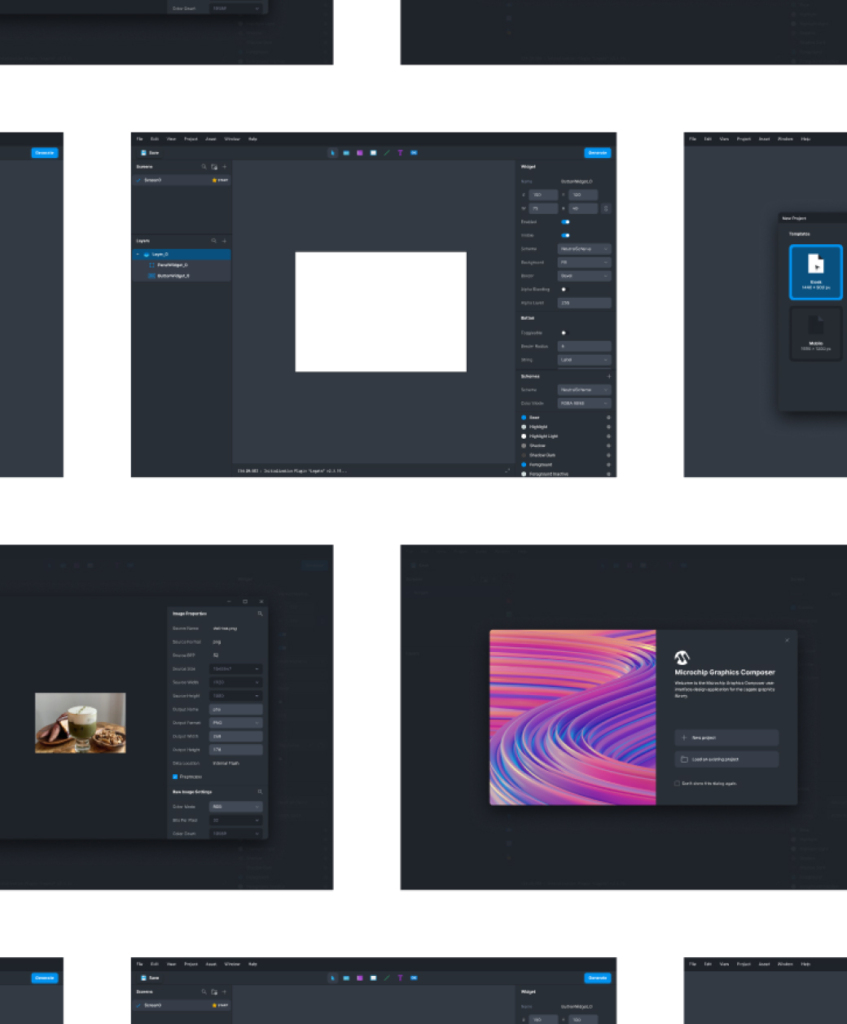Click the aspect lock icon beside the height field

(606, 208)
